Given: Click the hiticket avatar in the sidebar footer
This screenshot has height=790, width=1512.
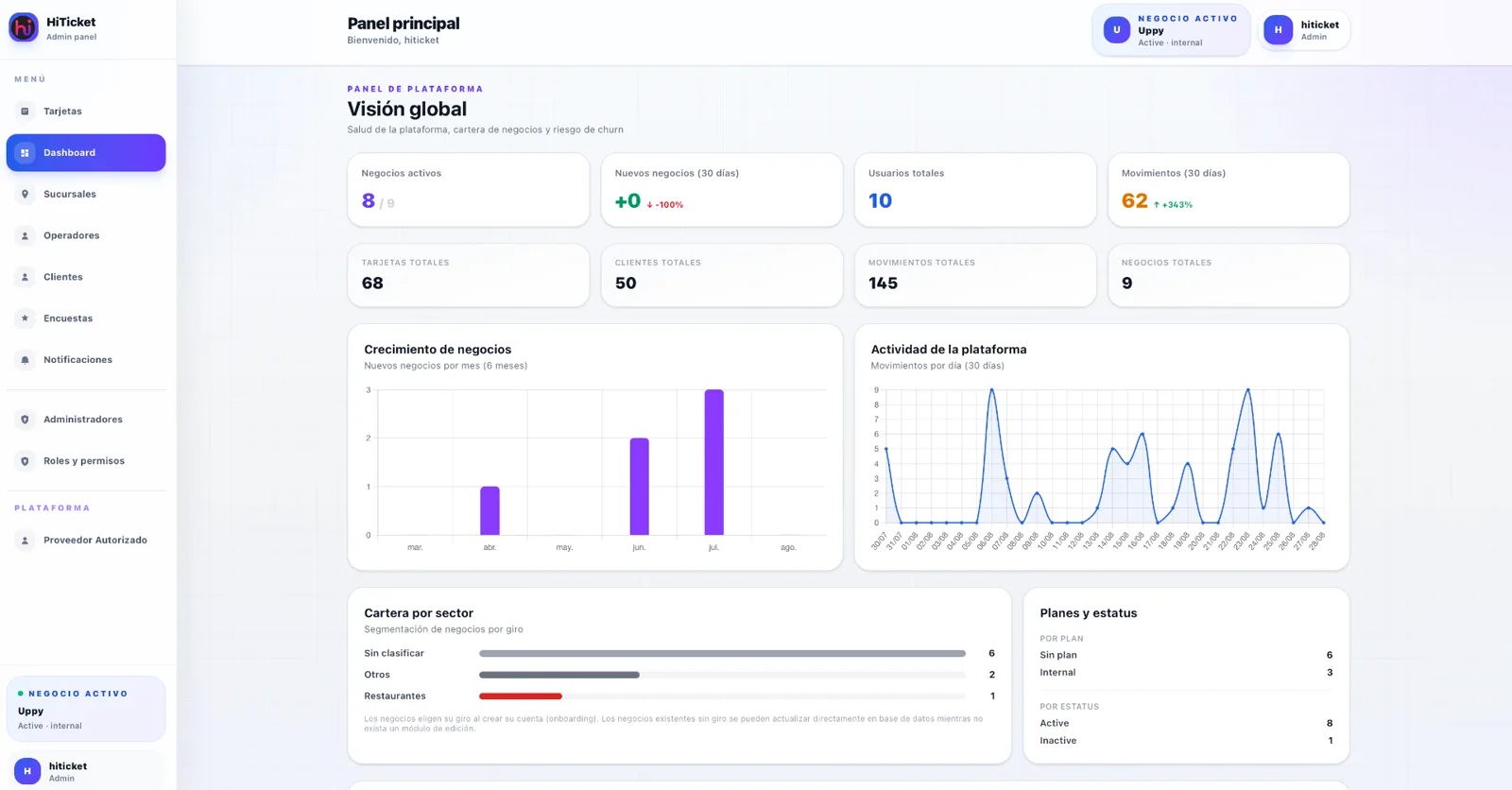Looking at the screenshot, I should tap(27, 771).
